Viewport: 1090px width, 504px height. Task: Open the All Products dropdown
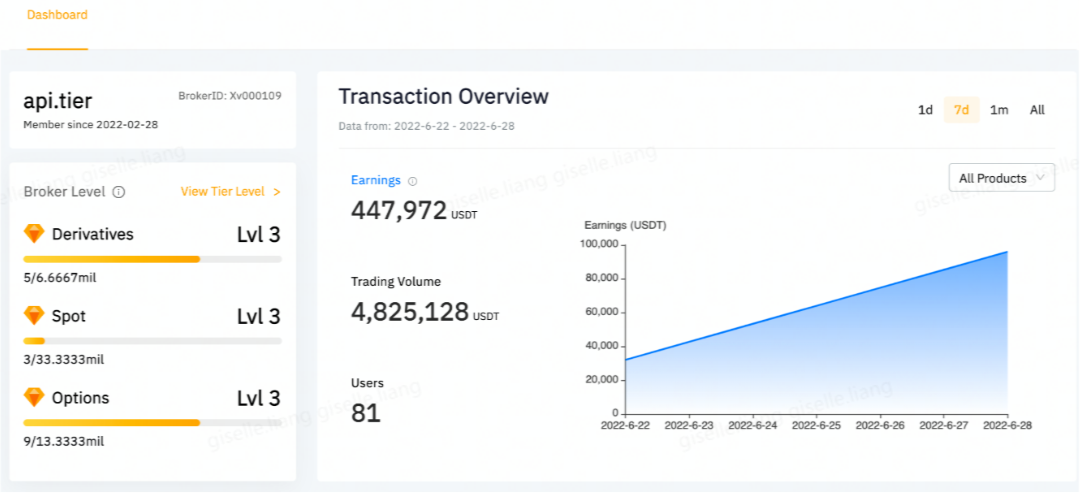pyautogui.click(x=1001, y=178)
